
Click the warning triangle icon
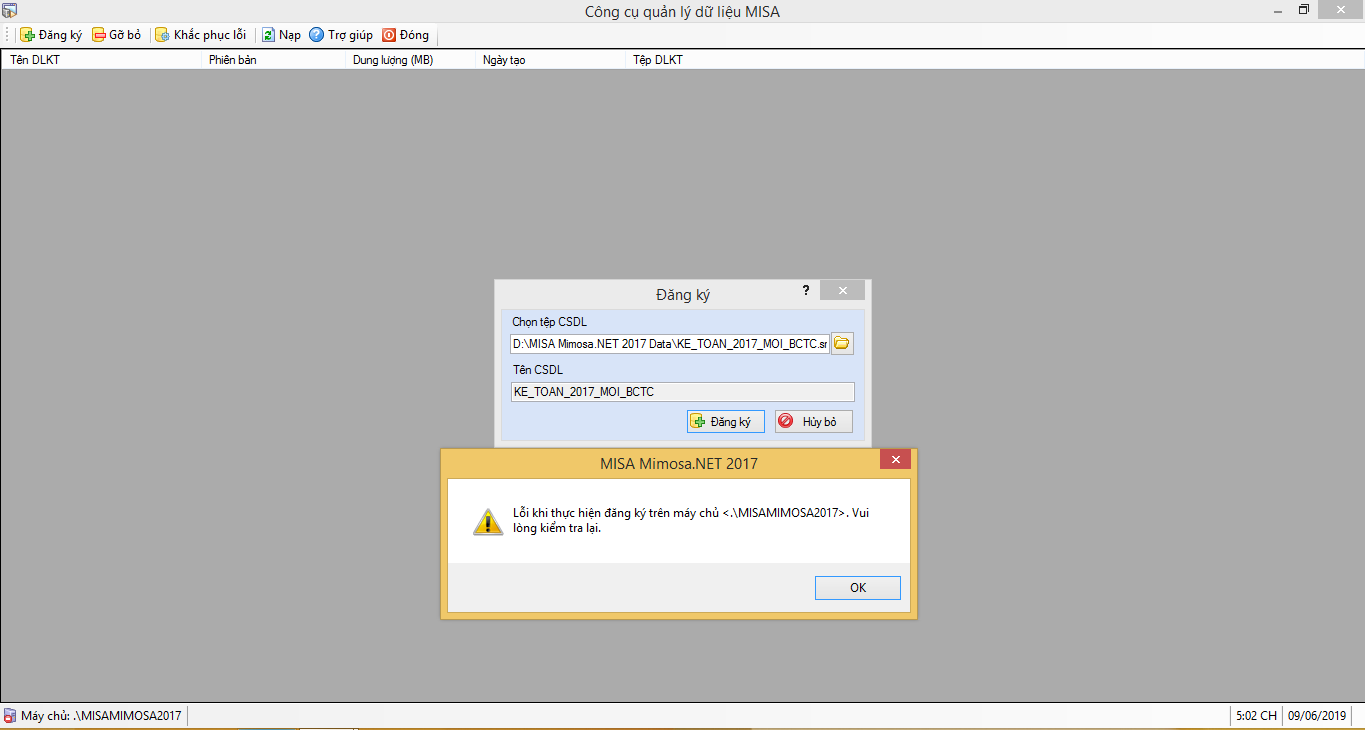pyautogui.click(x=487, y=521)
